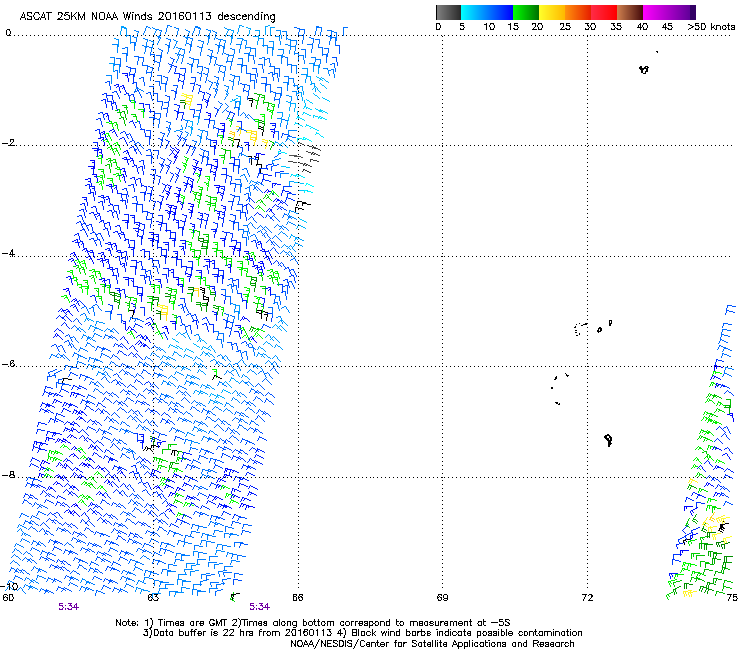Click the latitude '-10' axis label
The height and width of the screenshot is (650, 740).
[x=9, y=586]
